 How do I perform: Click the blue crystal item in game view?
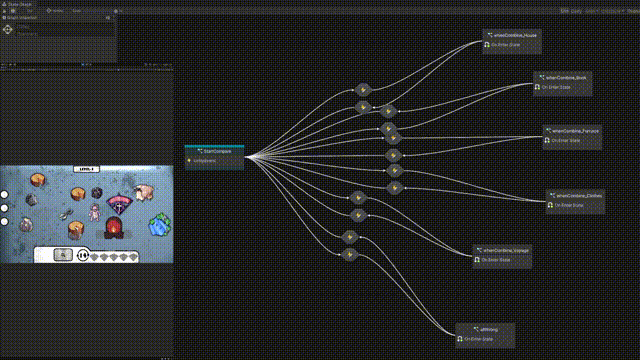(160, 224)
